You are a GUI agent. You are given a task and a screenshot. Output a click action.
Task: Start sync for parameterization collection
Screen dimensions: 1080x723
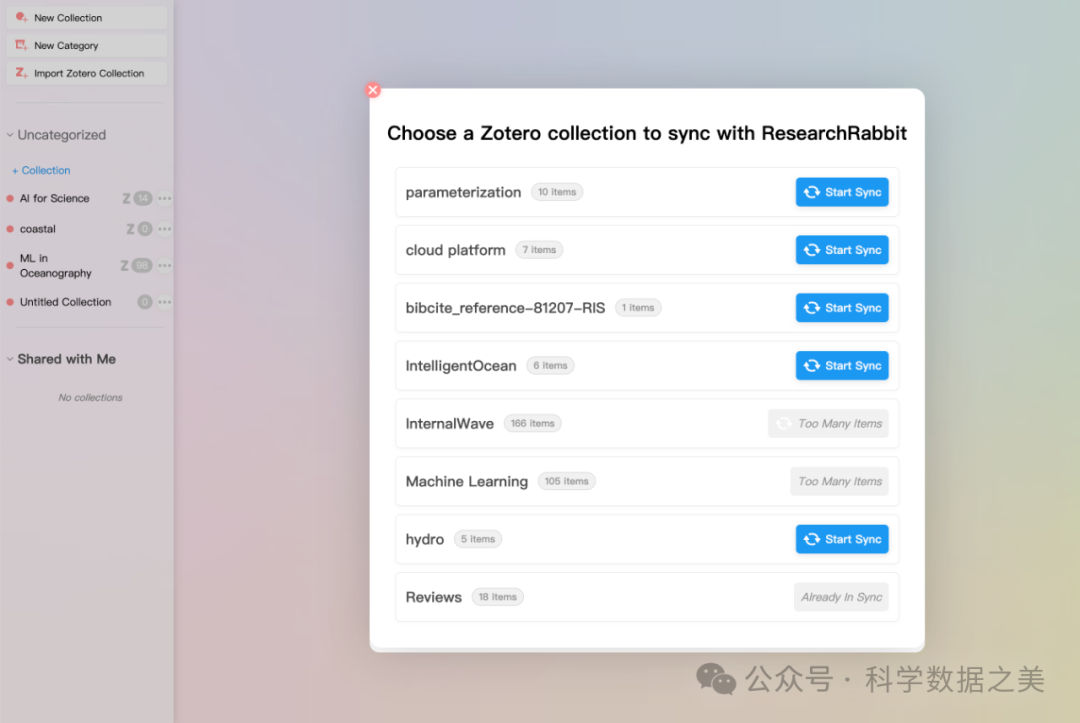[x=842, y=192]
